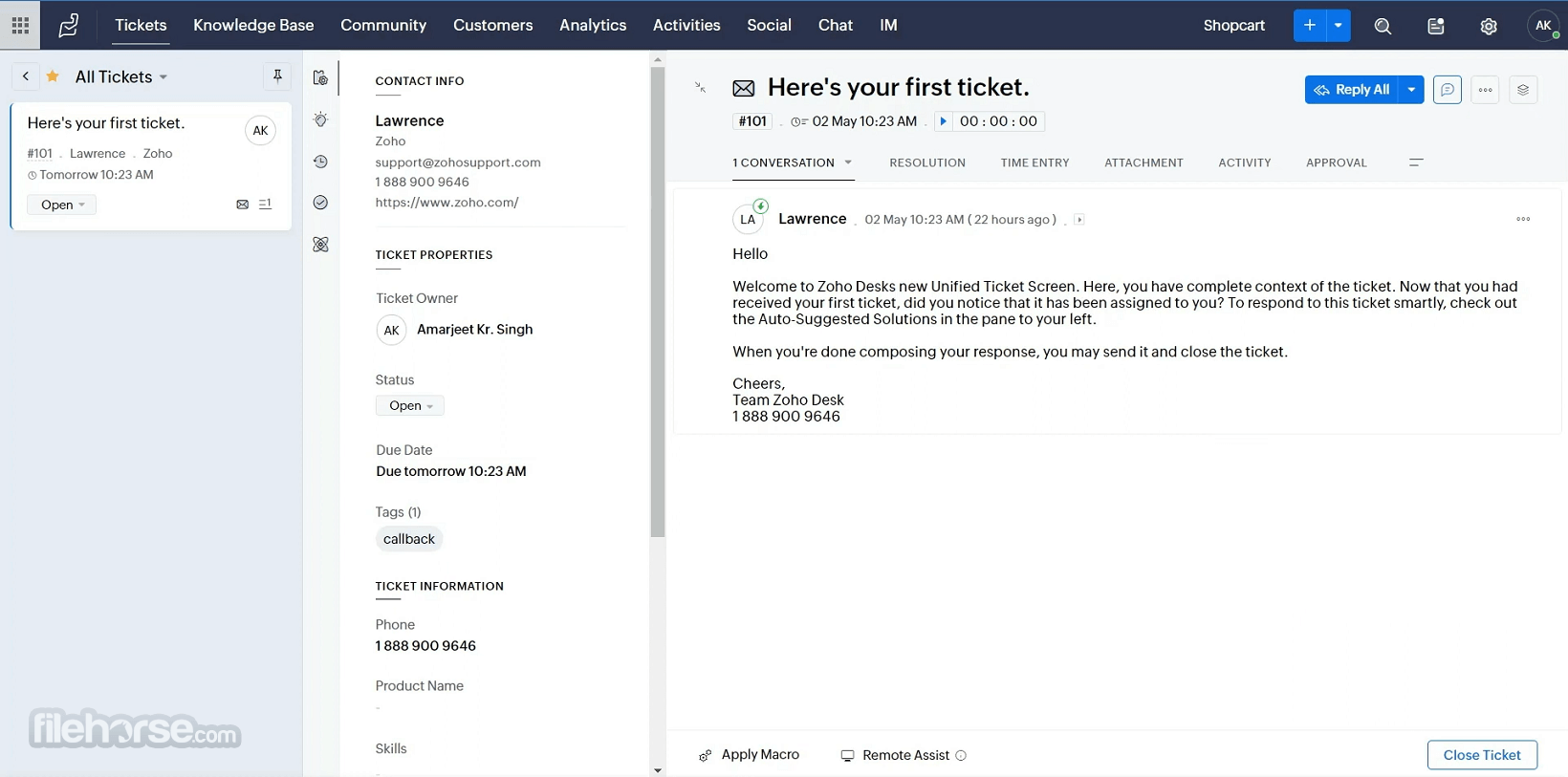1568x777 pixels.
Task: Switch to the Activity tab
Action: tap(1245, 162)
